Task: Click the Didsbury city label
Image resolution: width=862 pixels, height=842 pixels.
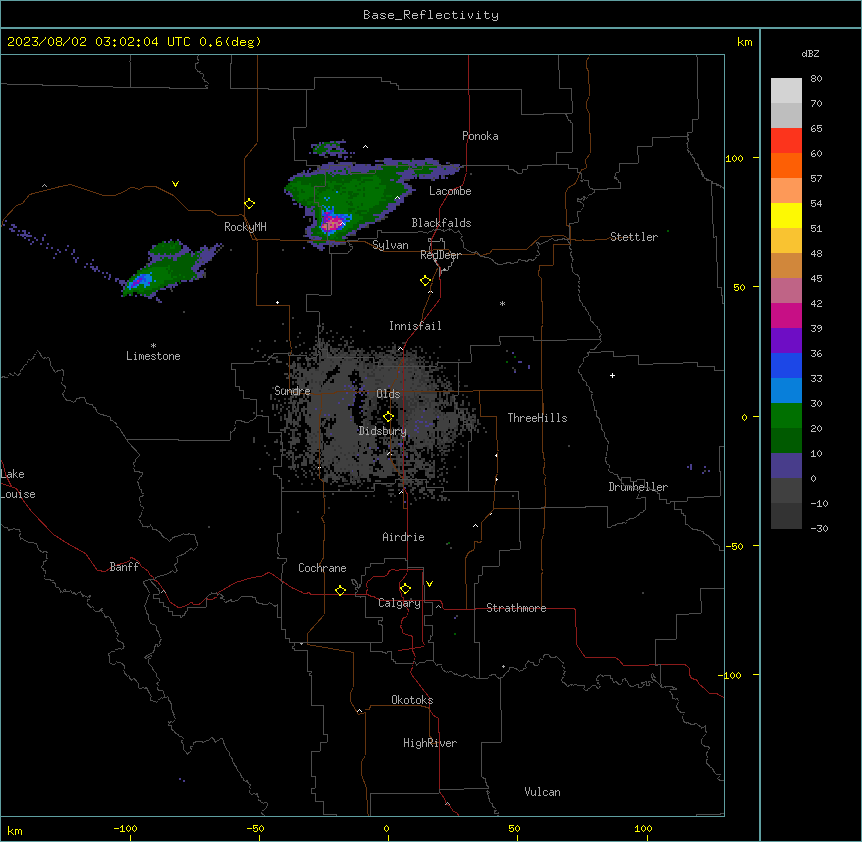Action: pyautogui.click(x=383, y=431)
